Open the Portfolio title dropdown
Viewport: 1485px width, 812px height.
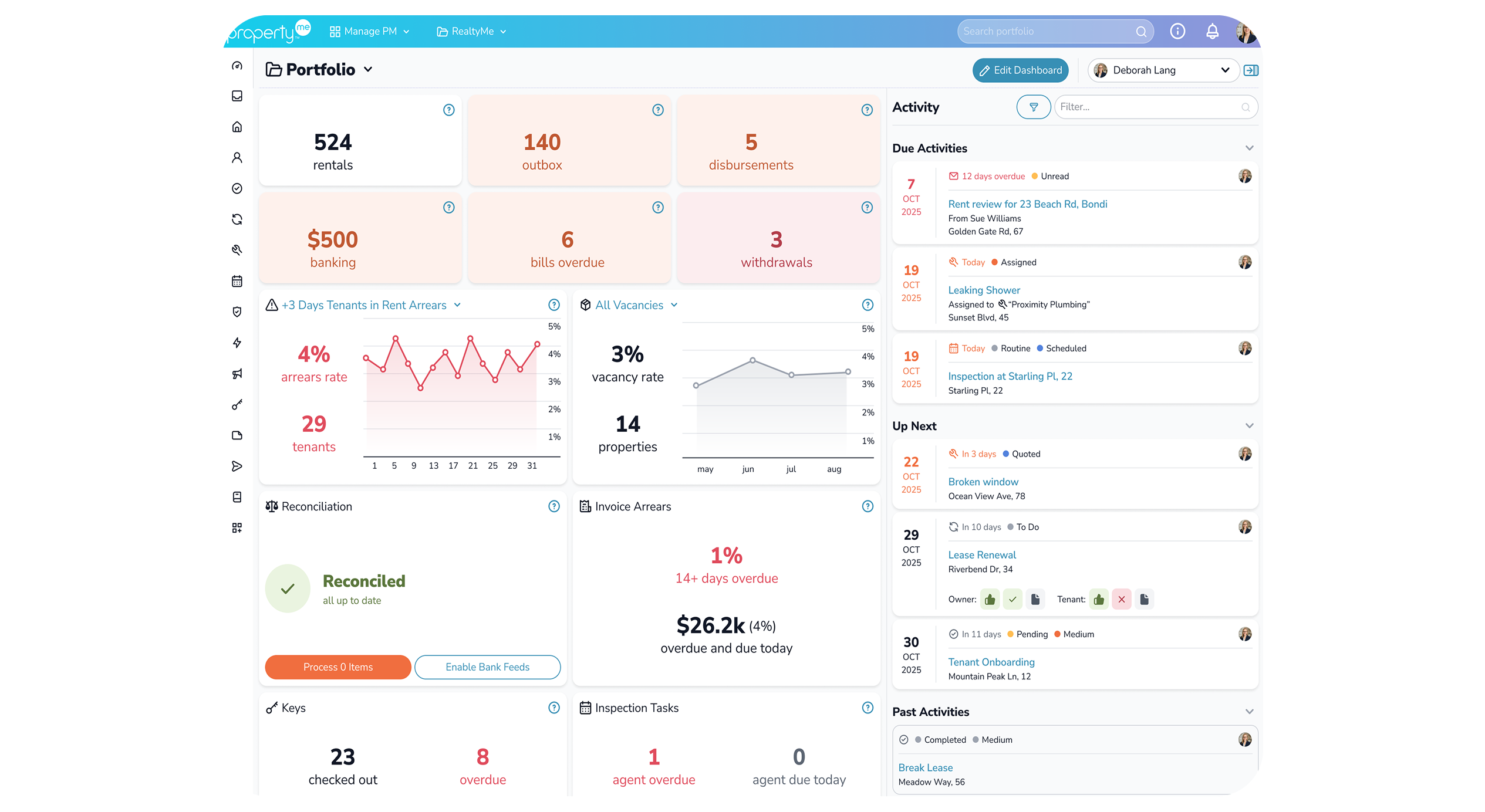click(368, 70)
